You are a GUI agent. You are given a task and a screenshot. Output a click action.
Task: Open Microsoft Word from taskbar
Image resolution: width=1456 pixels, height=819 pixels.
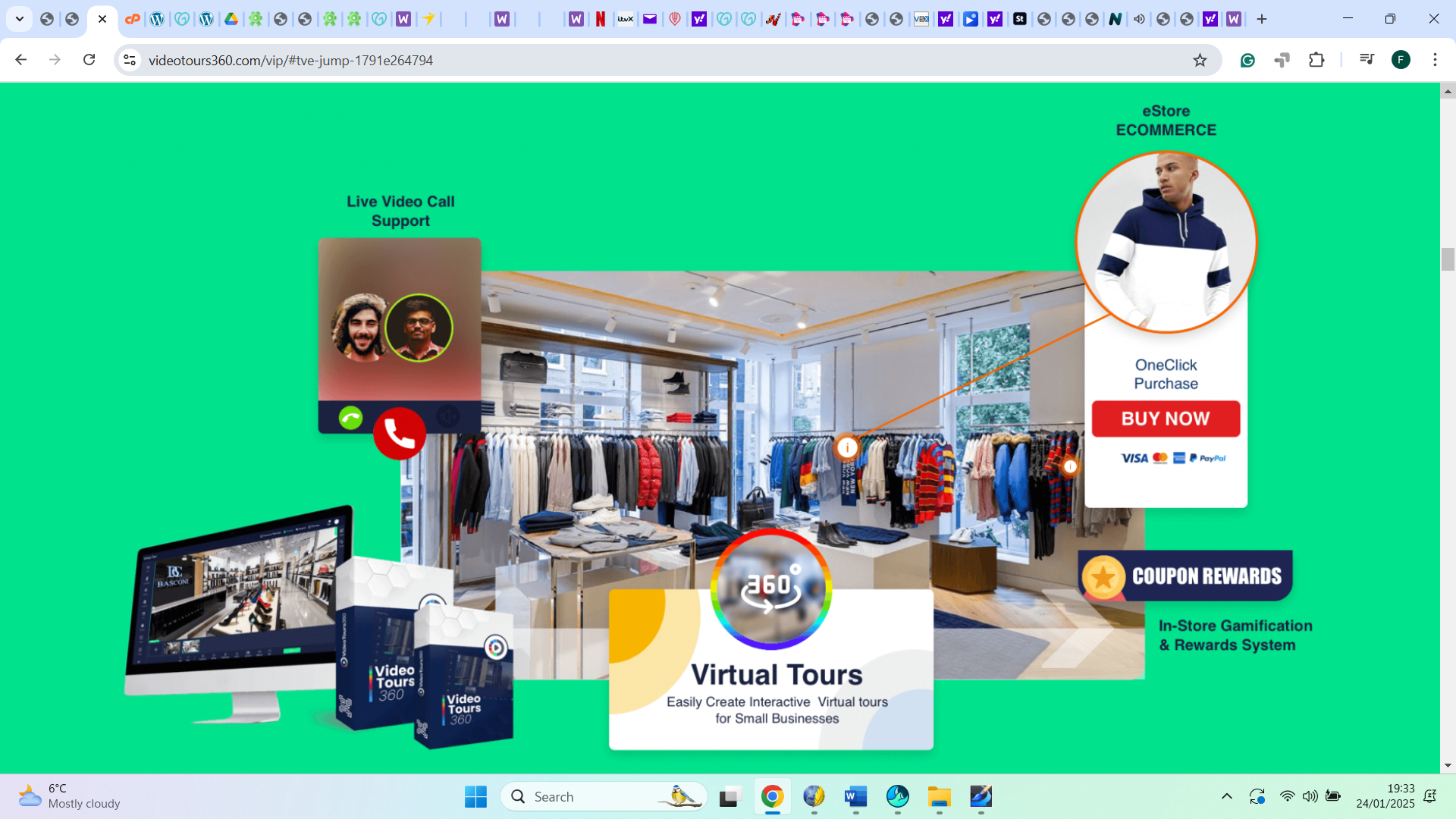[855, 797]
